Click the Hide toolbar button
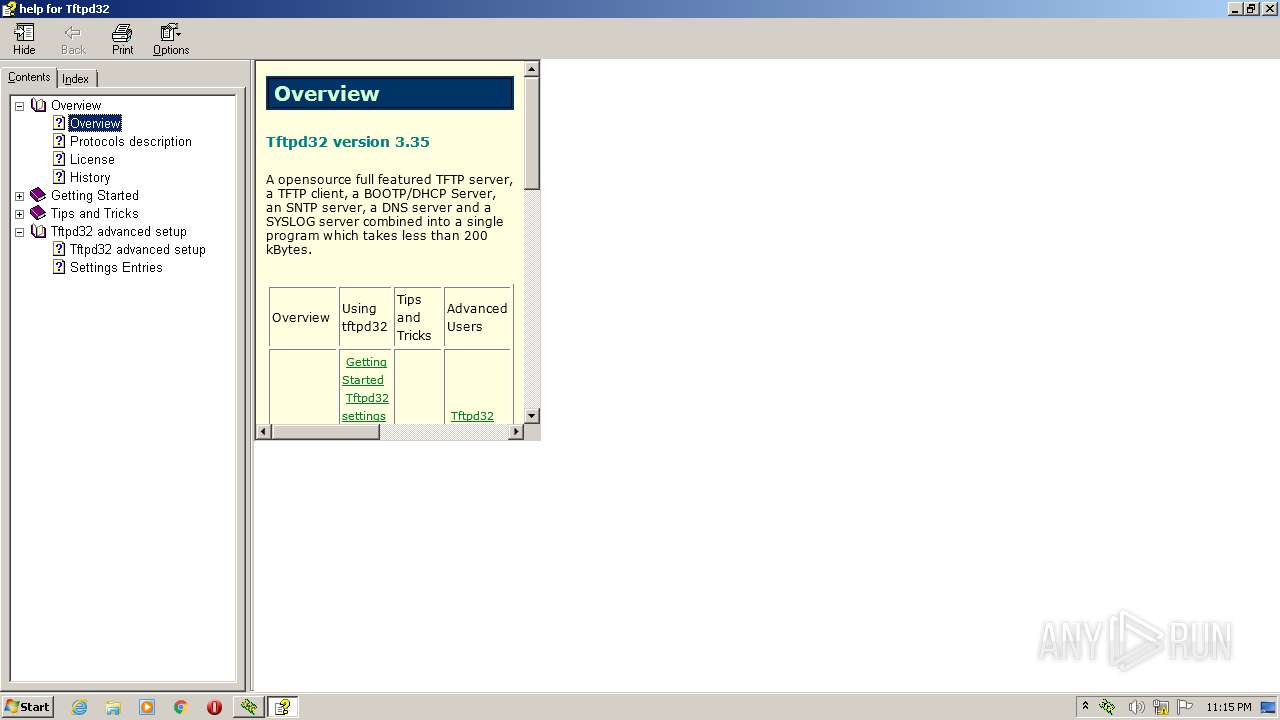Image resolution: width=1280 pixels, height=720 pixels. point(24,40)
